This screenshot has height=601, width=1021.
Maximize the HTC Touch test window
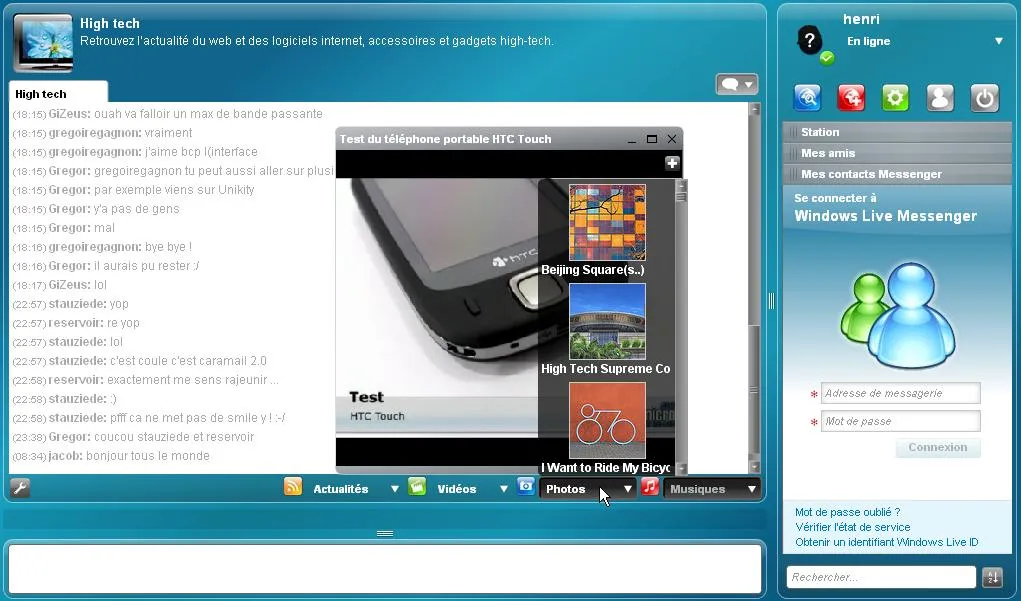pyautogui.click(x=652, y=139)
